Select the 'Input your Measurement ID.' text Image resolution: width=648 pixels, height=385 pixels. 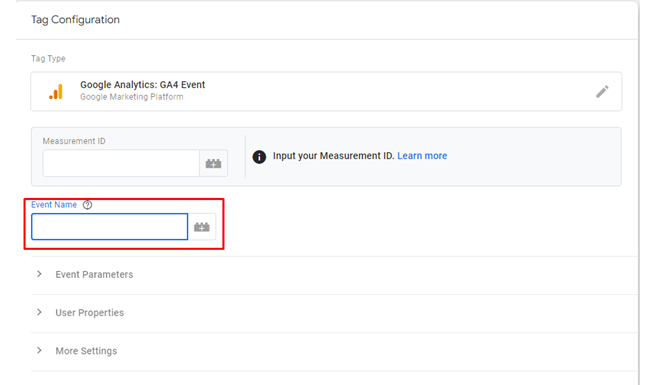334,156
